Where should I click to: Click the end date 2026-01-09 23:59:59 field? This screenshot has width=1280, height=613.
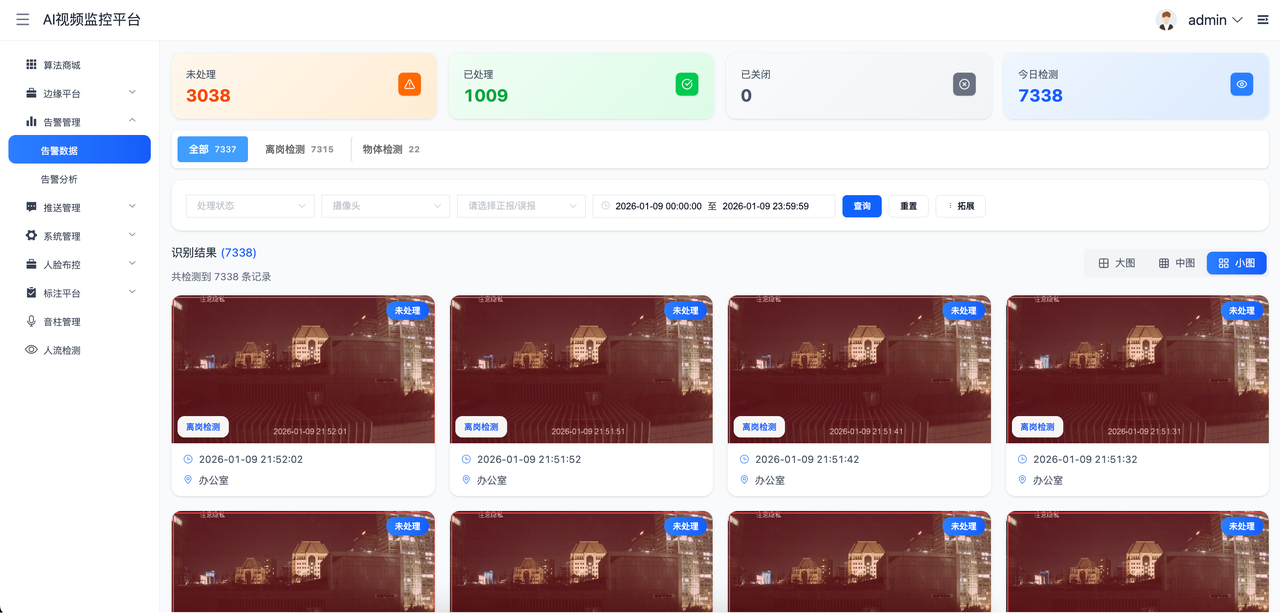coord(765,206)
